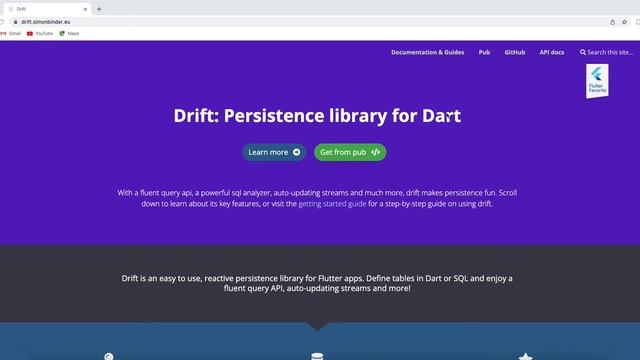Click the Flutter Favorite badge
Screen dimensions: 640x360
597,81
